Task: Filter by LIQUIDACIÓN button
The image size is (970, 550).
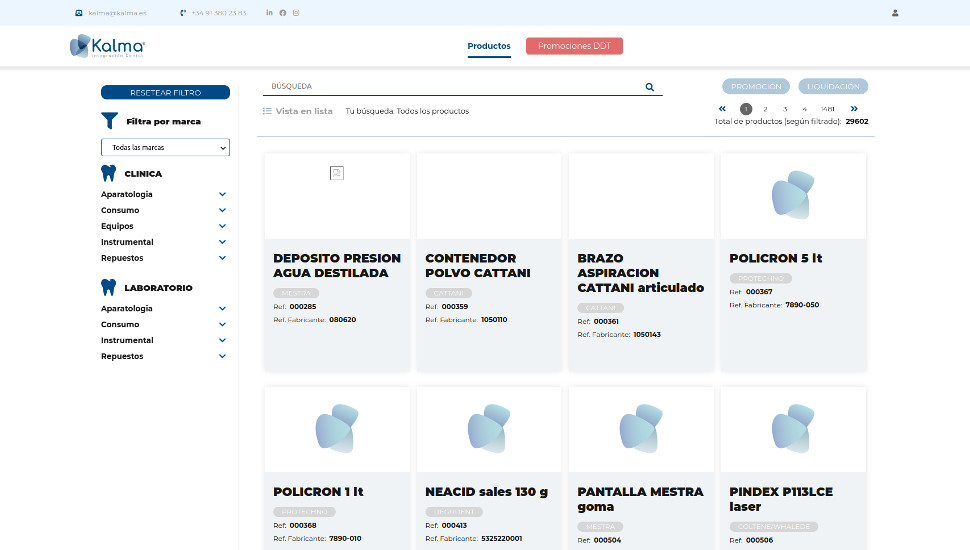Action: tap(833, 87)
